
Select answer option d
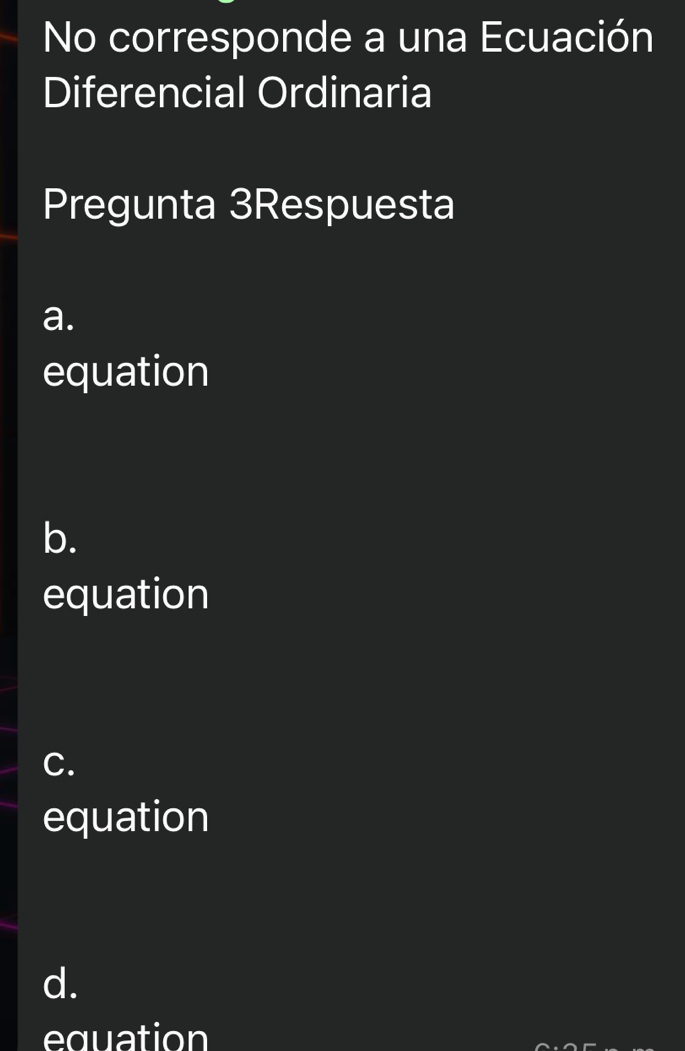tap(60, 982)
